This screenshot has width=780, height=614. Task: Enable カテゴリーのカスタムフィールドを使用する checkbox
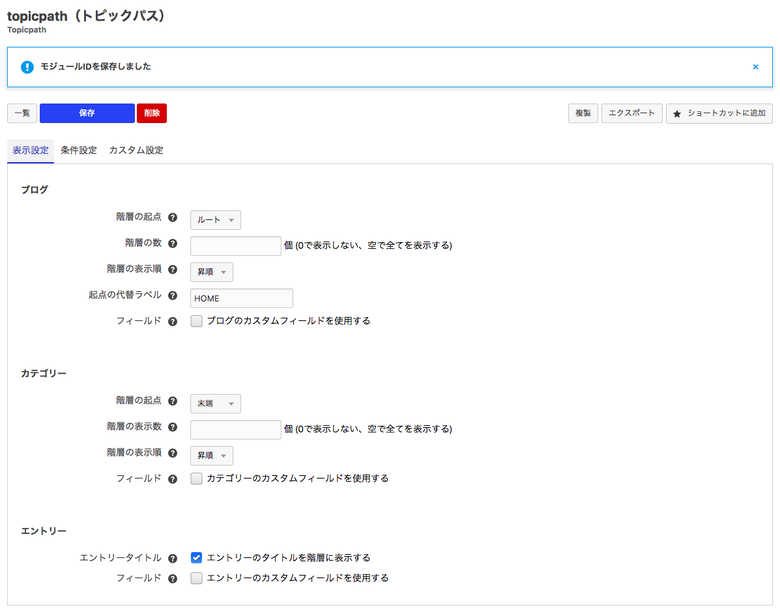click(197, 478)
